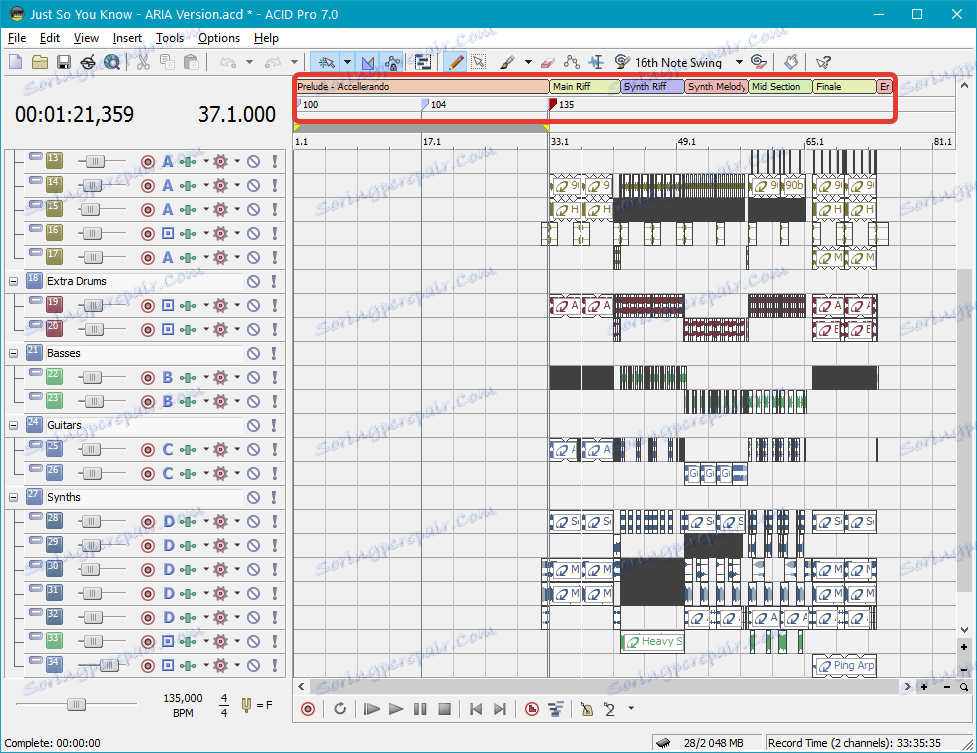Click the Main Riff section marker

584,87
